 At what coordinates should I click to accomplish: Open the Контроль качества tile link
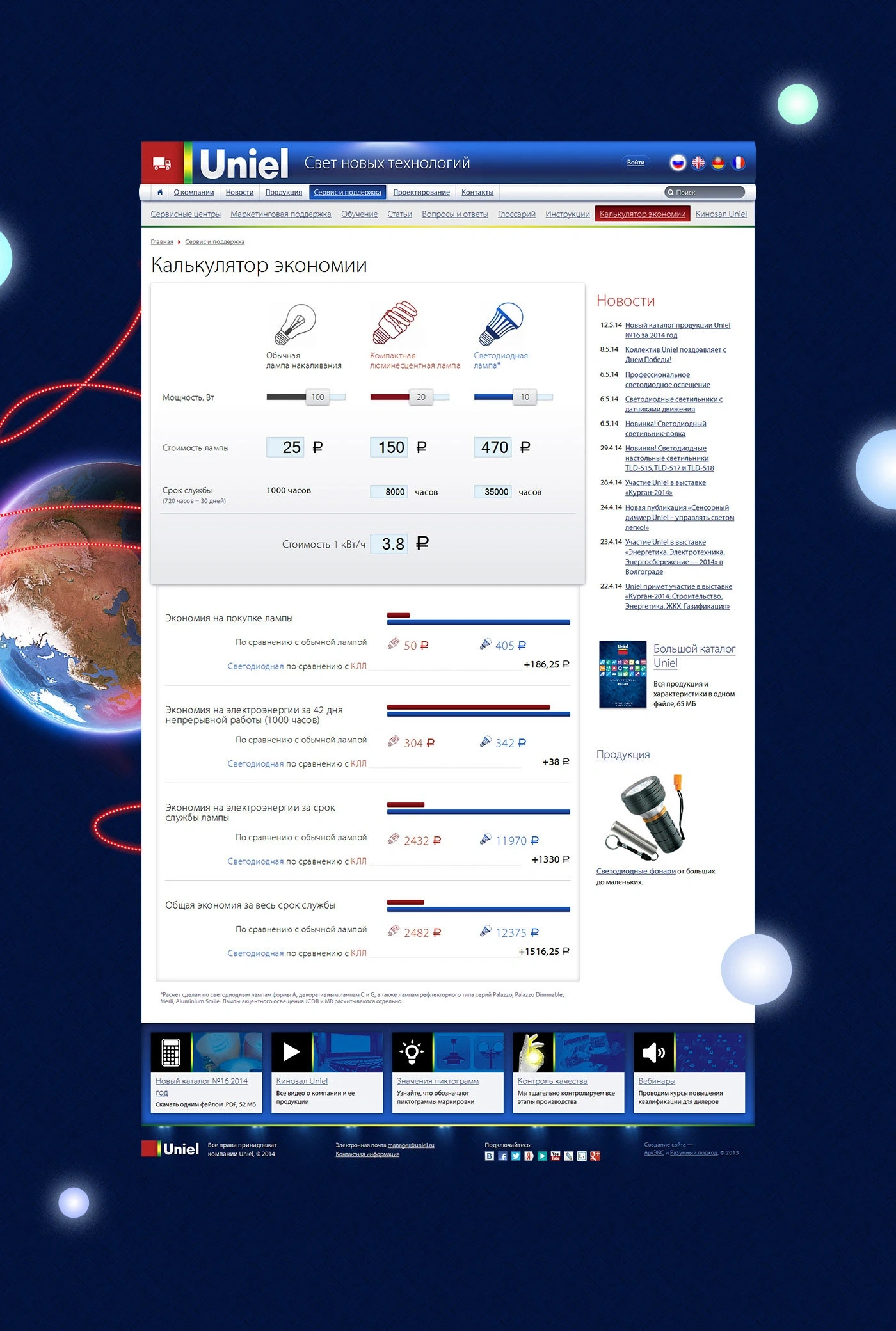point(552,1081)
